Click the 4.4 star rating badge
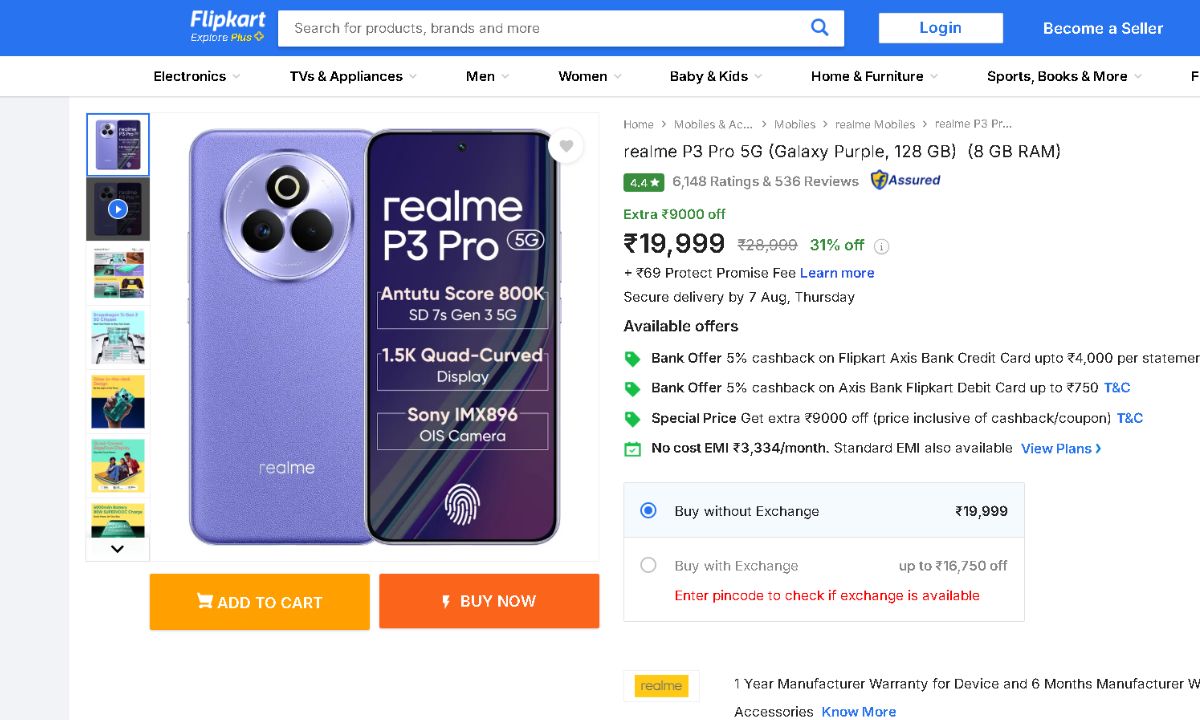This screenshot has width=1200, height=720. coord(643,182)
